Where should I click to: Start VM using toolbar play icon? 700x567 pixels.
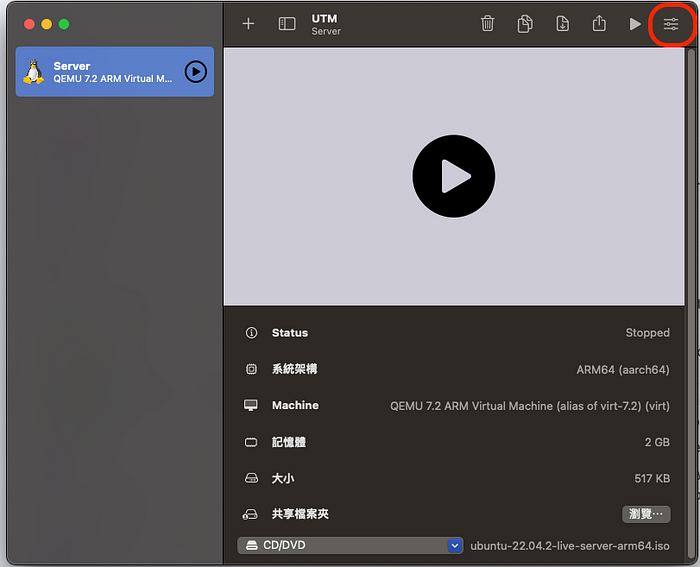click(x=635, y=24)
